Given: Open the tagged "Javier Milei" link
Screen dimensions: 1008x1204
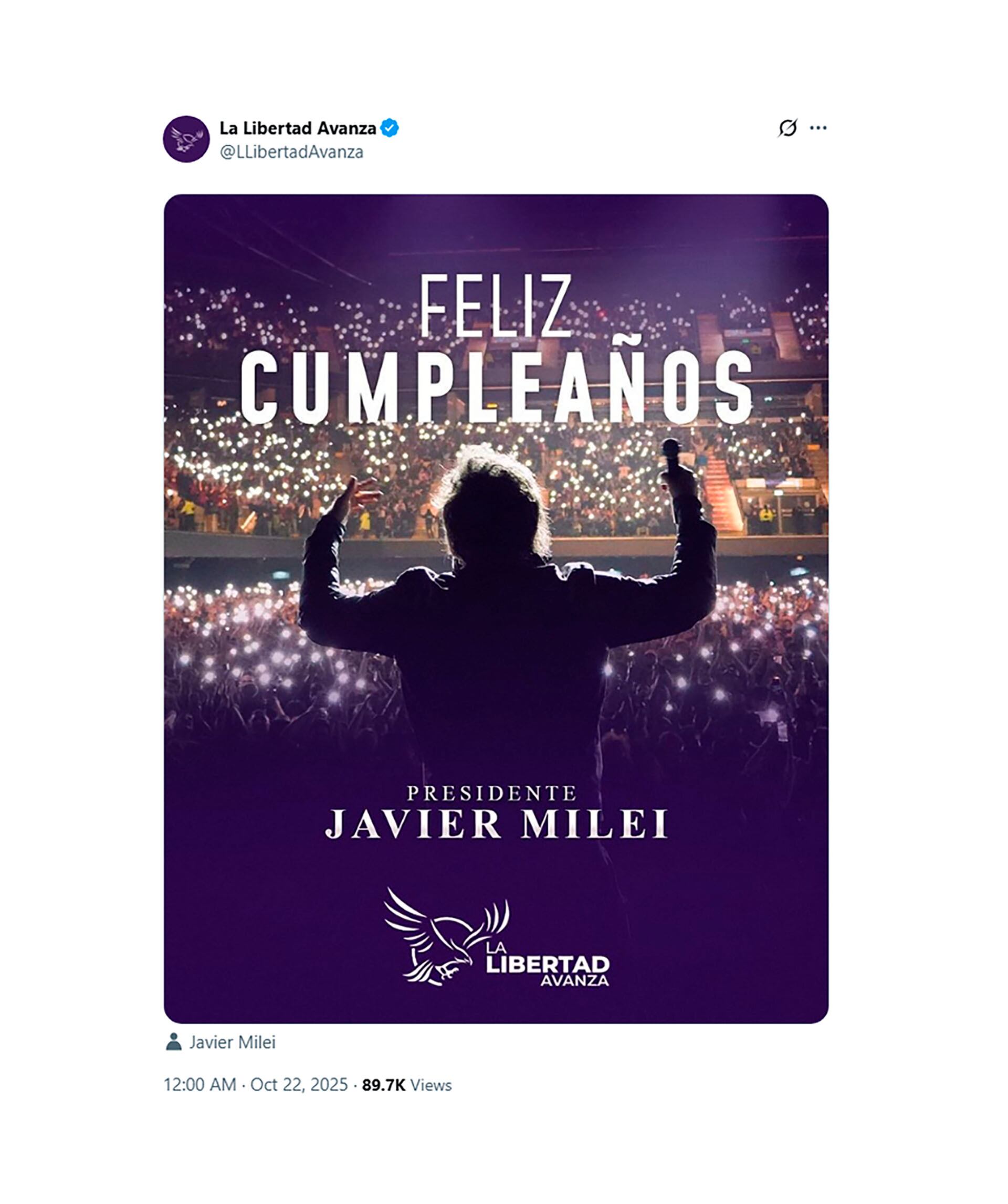Looking at the screenshot, I should (x=232, y=1042).
